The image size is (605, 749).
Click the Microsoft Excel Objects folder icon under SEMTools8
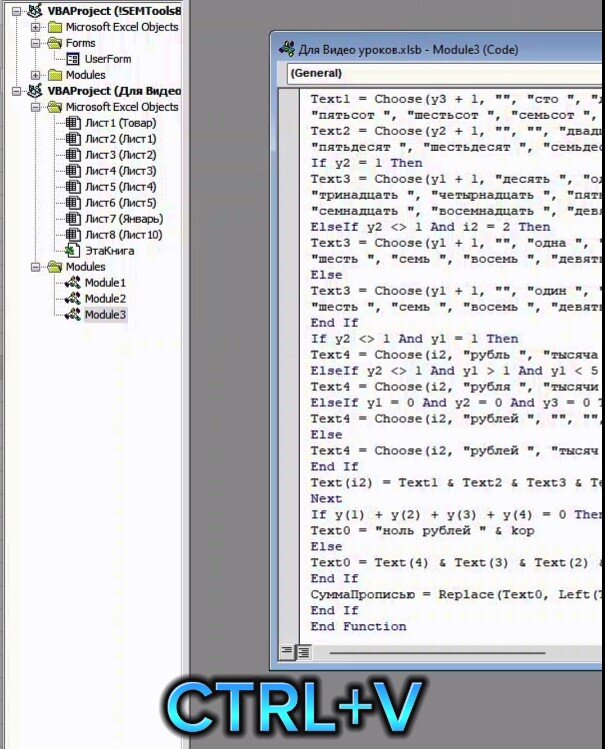tap(55, 27)
